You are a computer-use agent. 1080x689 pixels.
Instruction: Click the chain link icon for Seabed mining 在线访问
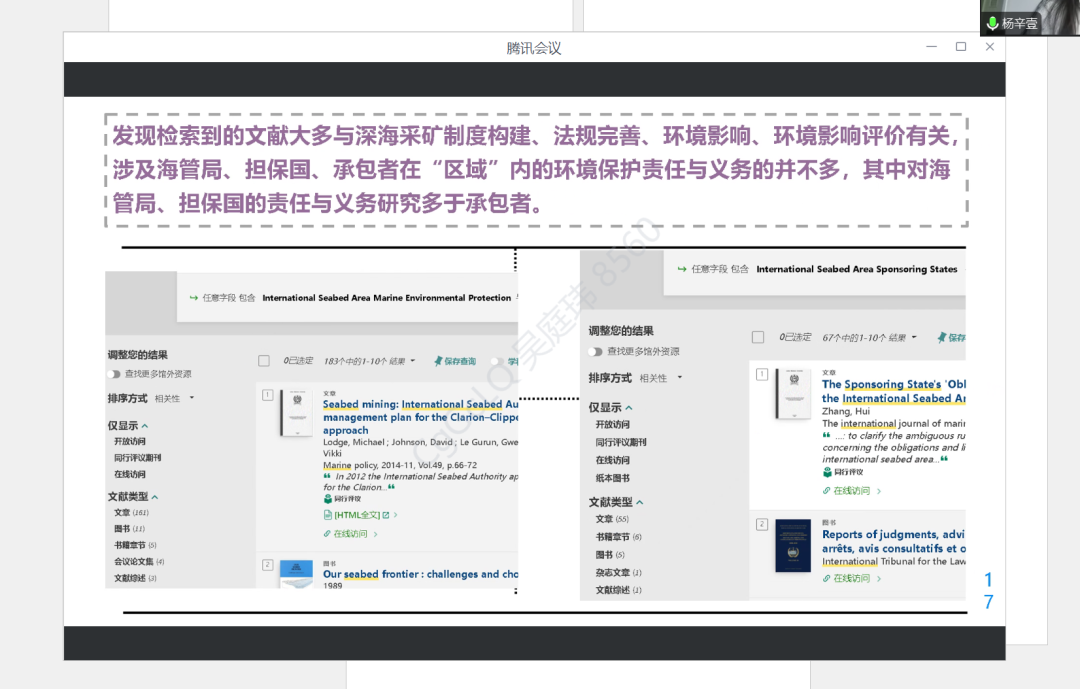(x=327, y=534)
